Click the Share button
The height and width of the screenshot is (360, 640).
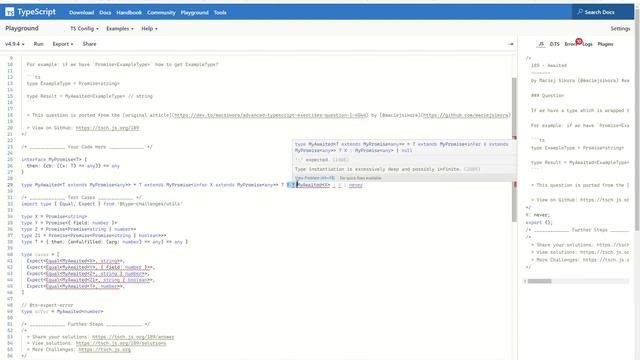(89, 44)
